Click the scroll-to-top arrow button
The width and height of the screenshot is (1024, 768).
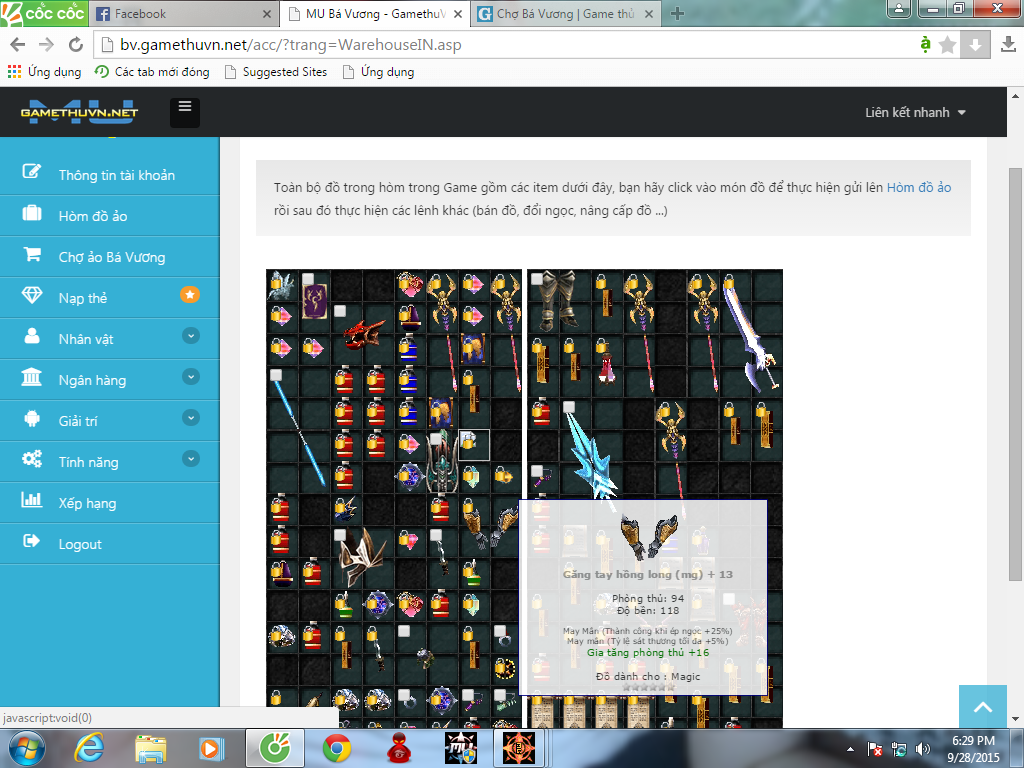(x=983, y=706)
